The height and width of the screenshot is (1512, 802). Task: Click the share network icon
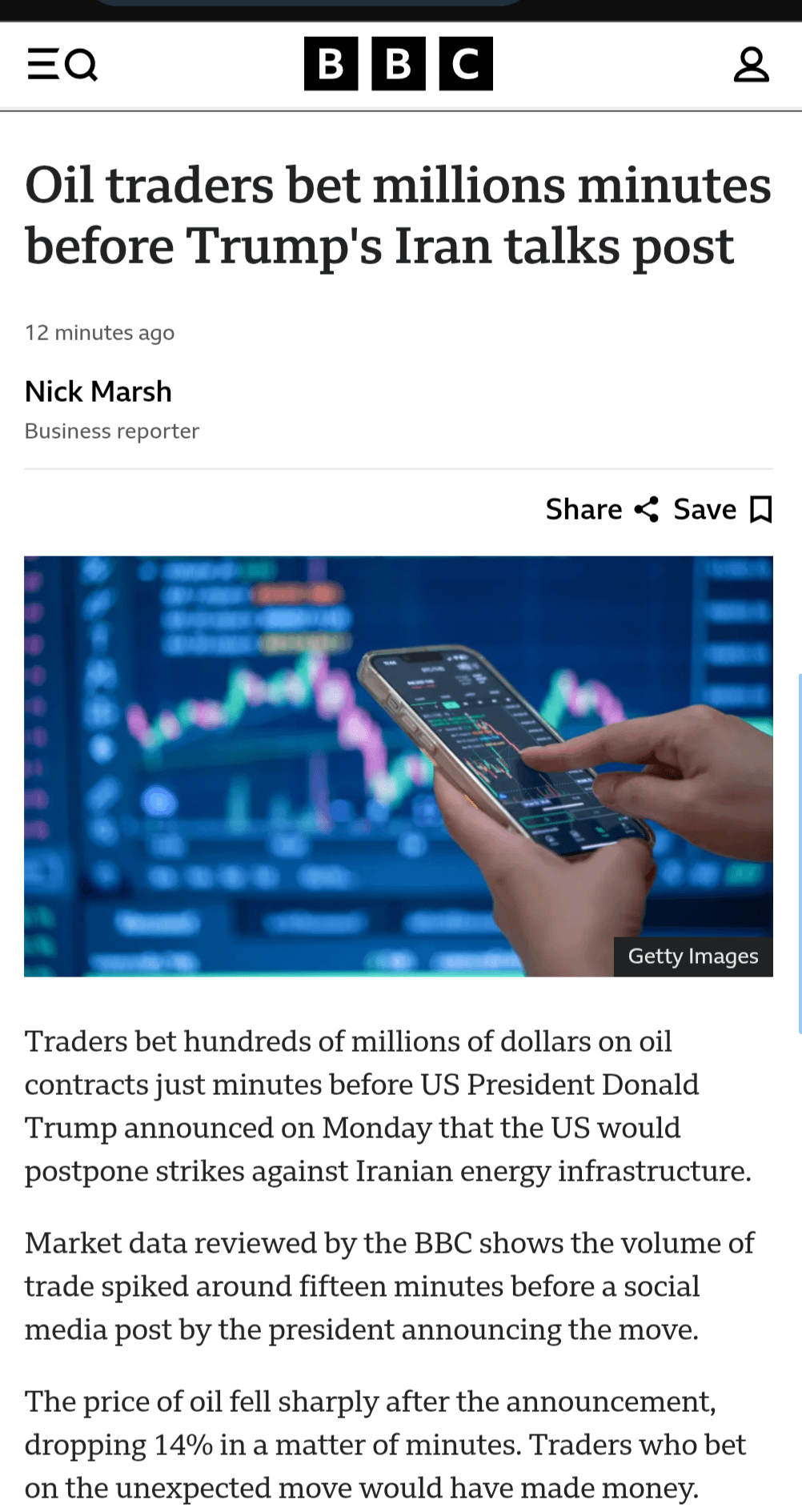pyautogui.click(x=646, y=509)
